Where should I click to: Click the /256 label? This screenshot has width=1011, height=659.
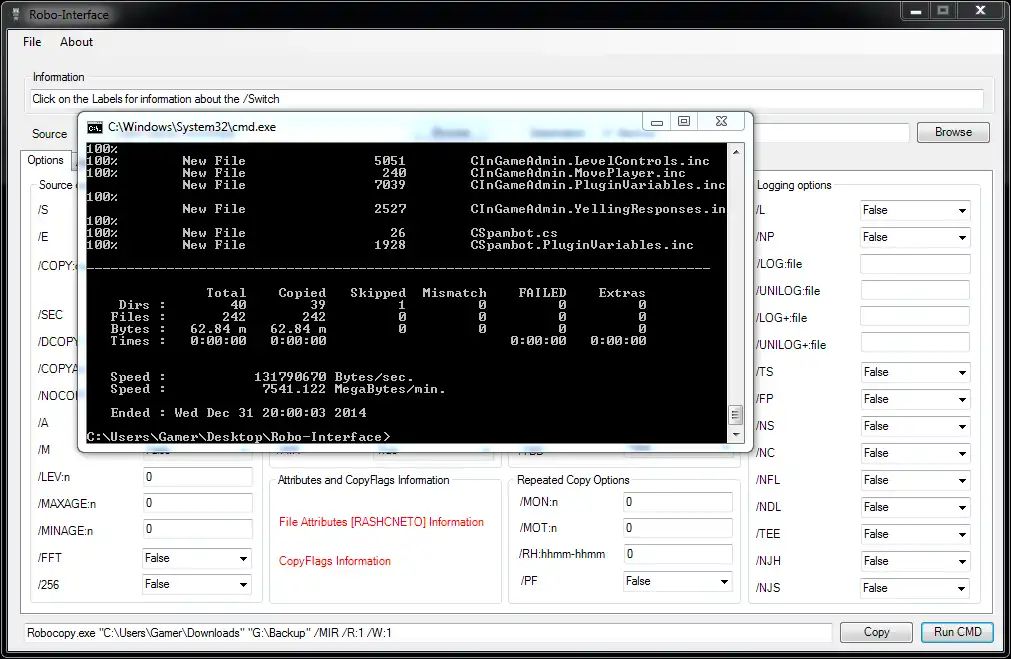48,585
